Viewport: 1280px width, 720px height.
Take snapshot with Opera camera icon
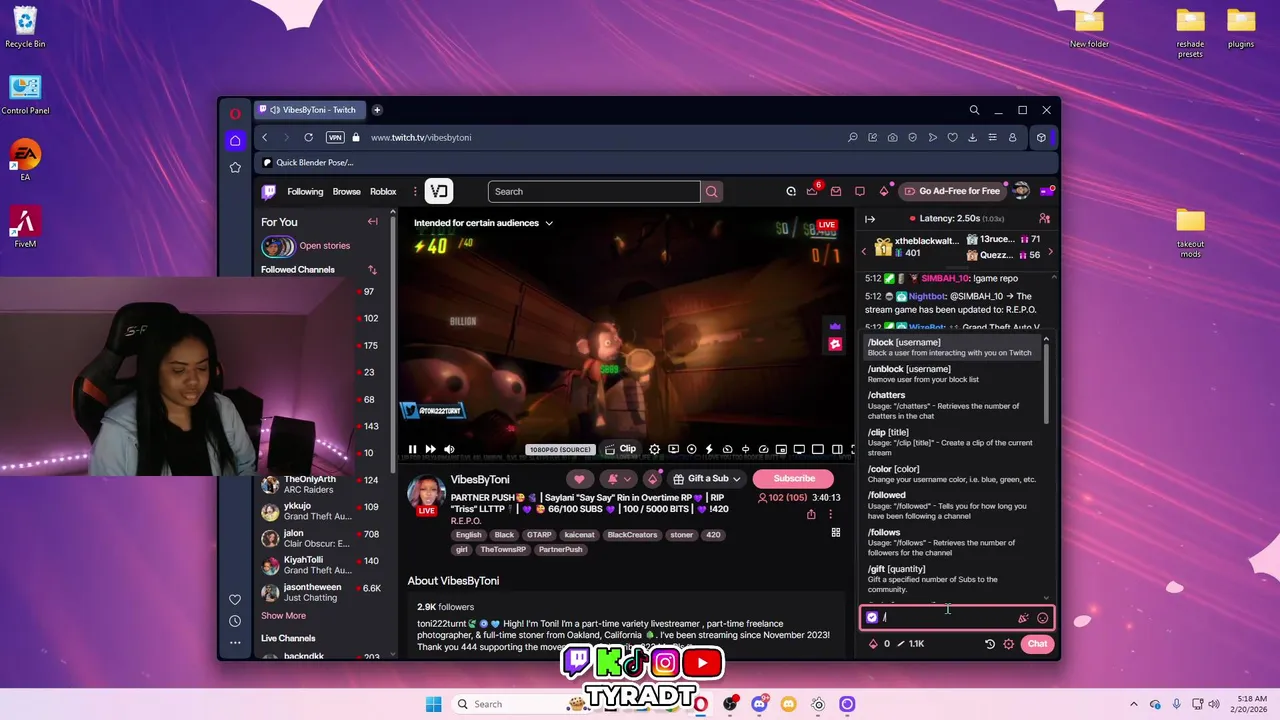pyautogui.click(x=892, y=137)
